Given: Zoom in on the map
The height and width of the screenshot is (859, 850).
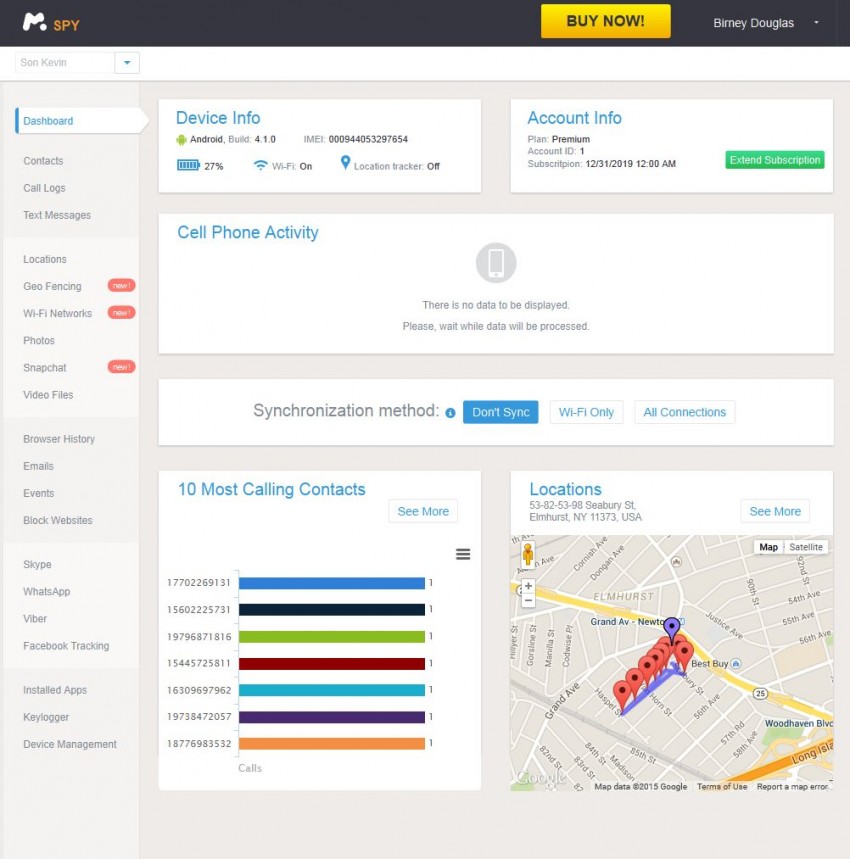Looking at the screenshot, I should 528,586.
